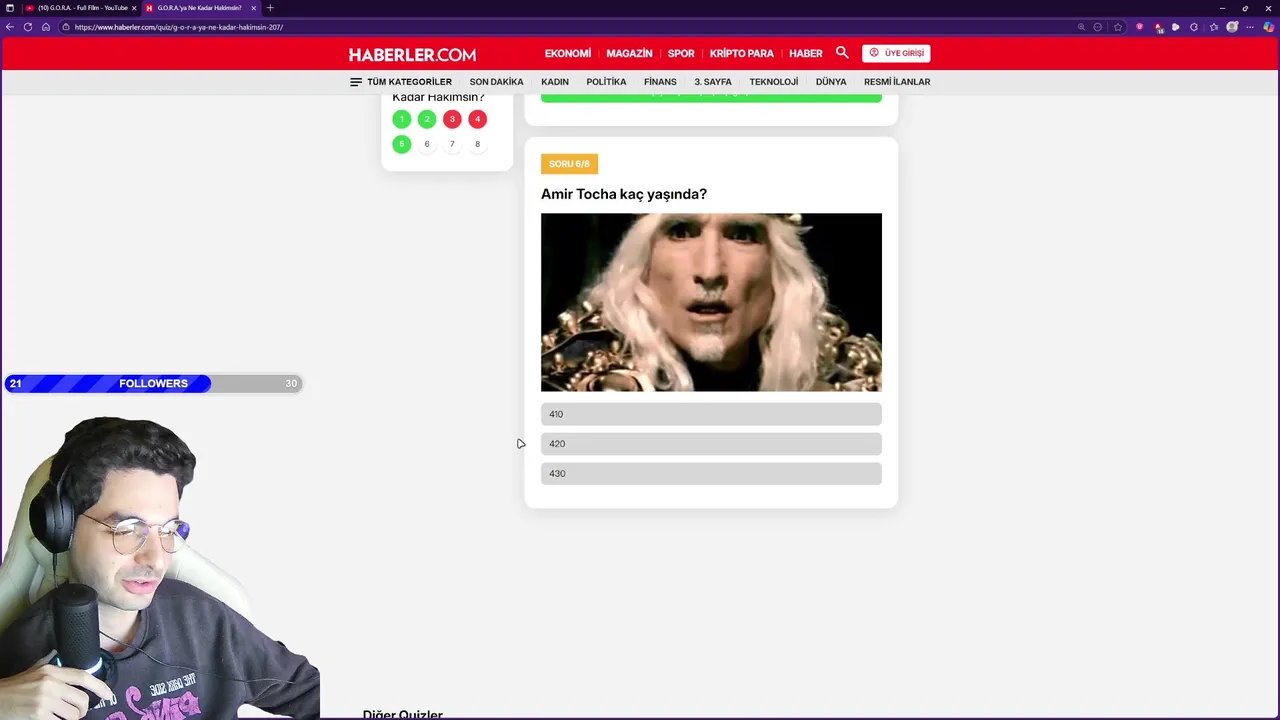
Task: Open the SPOR section
Action: click(x=681, y=53)
